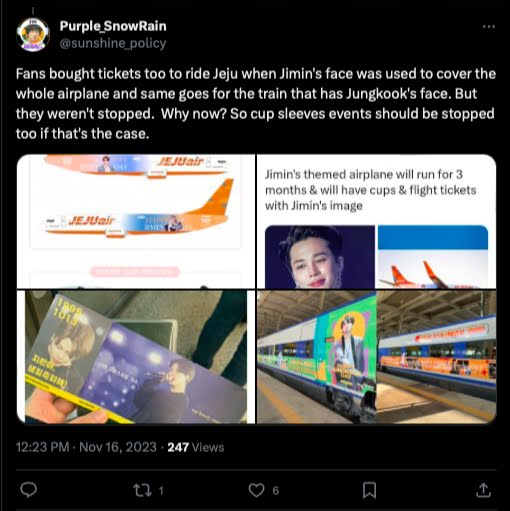Viewport: 510px width, 511px height.
Task: Click the like count number 6
Action: coord(276,491)
